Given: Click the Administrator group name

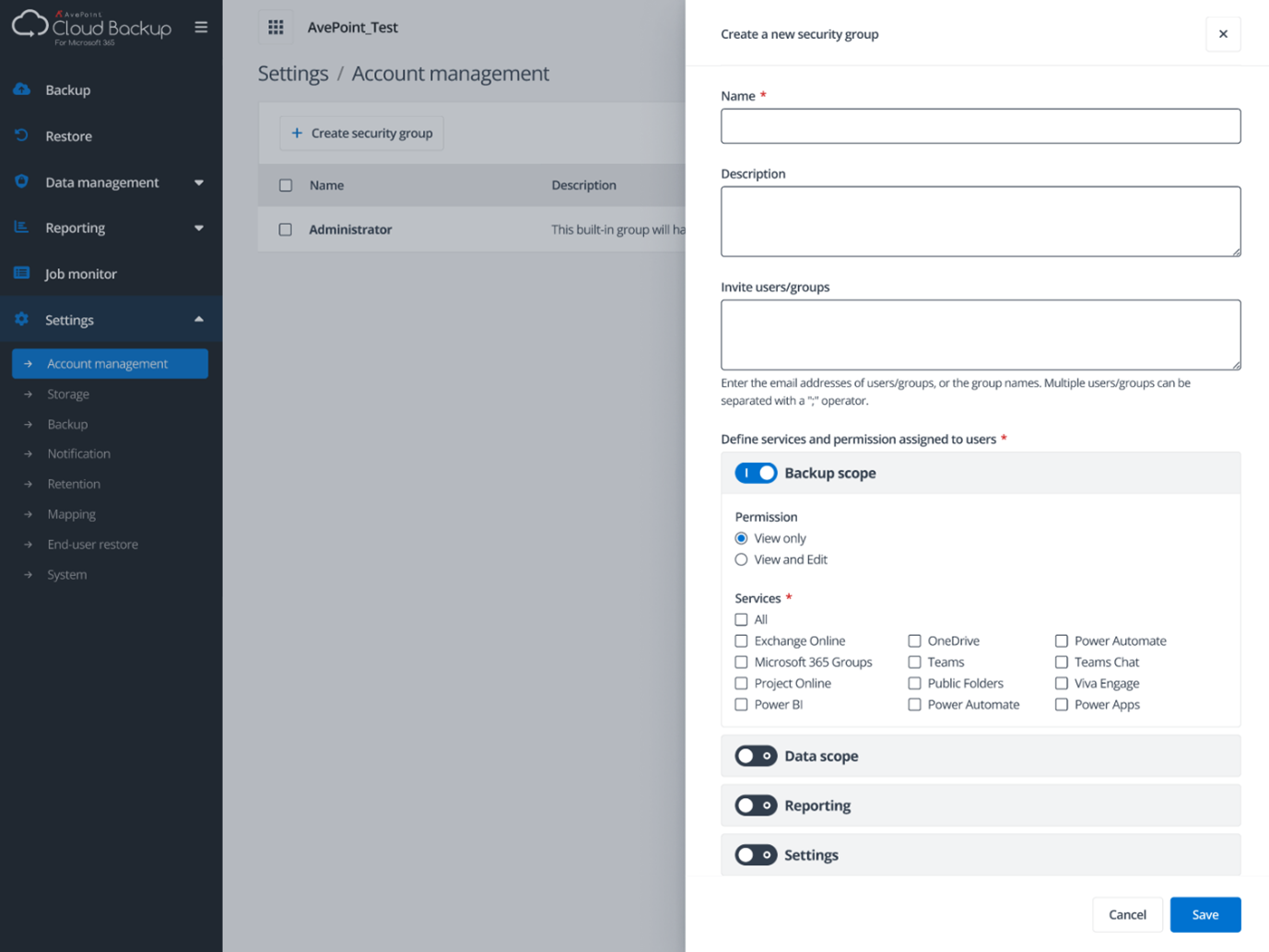Looking at the screenshot, I should click(x=350, y=229).
